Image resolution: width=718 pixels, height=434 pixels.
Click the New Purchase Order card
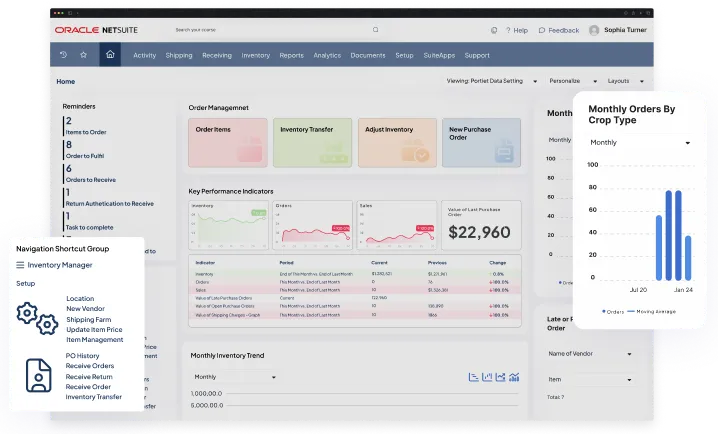tap(481, 143)
